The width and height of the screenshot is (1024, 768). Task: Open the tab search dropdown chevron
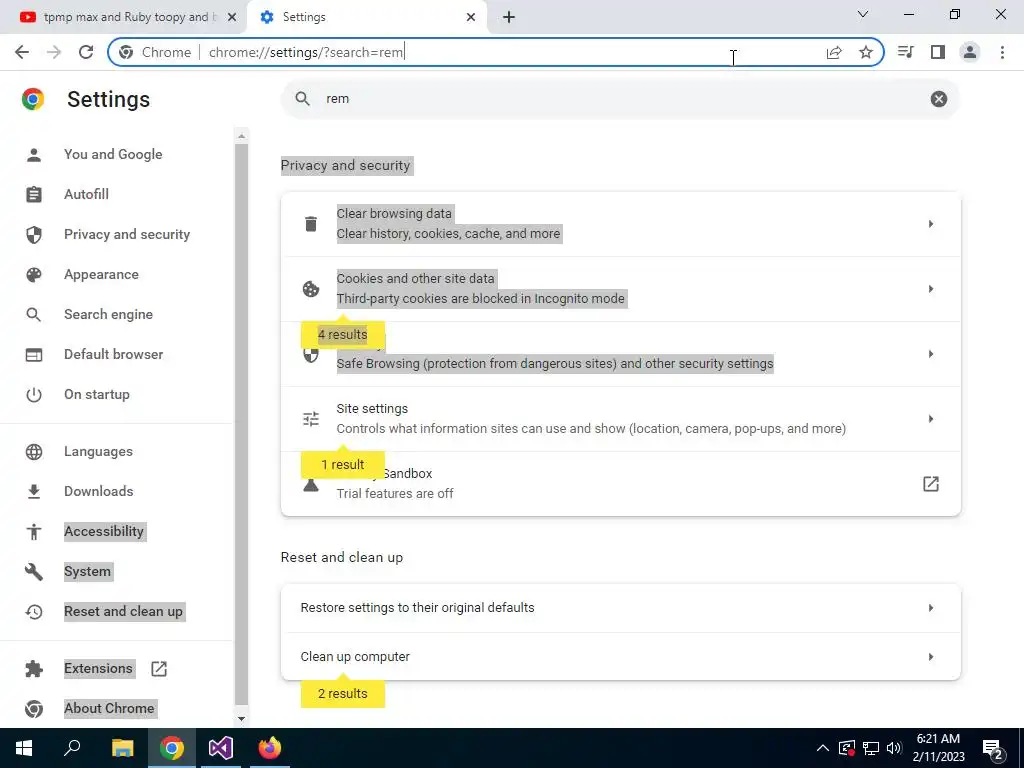pos(863,14)
